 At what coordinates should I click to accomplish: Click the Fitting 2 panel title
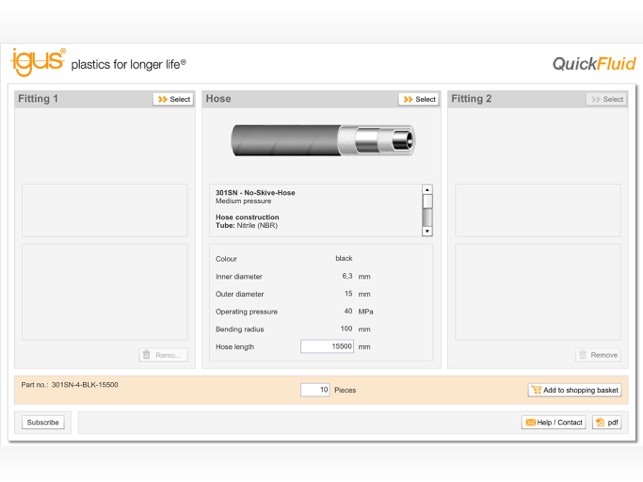tap(471, 99)
